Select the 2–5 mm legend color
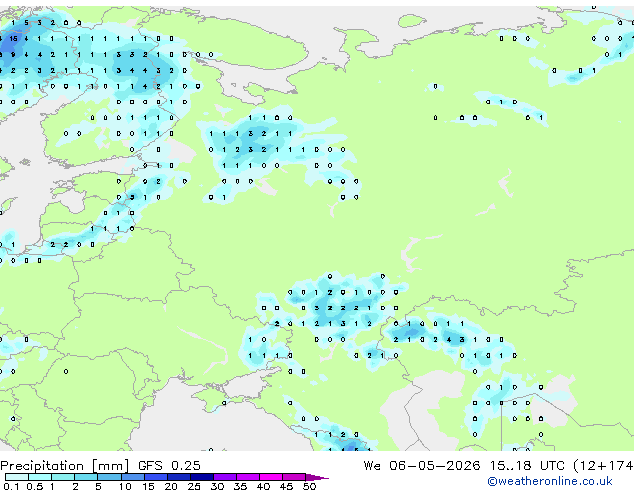 click(x=86, y=477)
